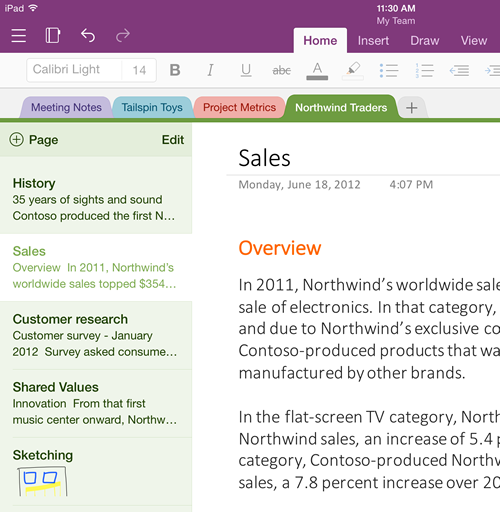Toggle the notebook page list icon
Viewport: 500px width, 512px height.
[53, 35]
